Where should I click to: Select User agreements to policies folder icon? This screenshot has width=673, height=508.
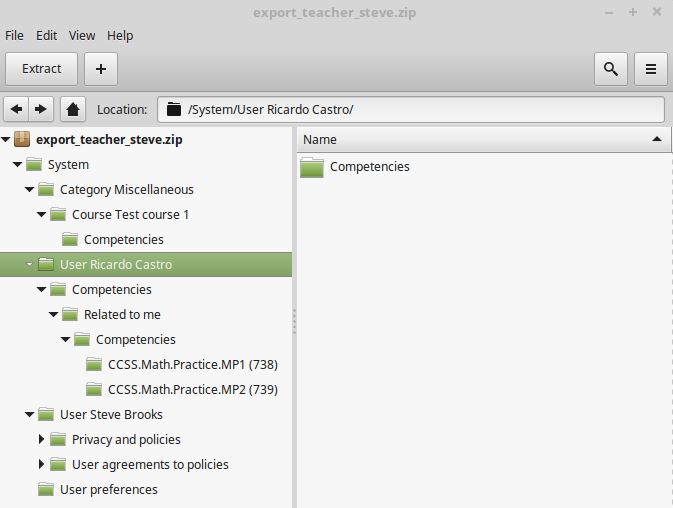click(58, 464)
